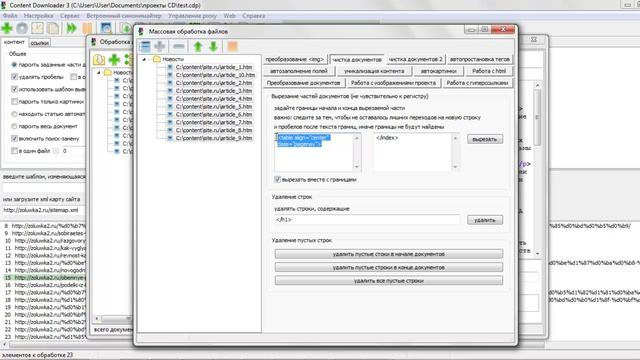The height and width of the screenshot is (360, 640).
Task: Open Встроенный синонимайзер menu
Action: [x=124, y=16]
